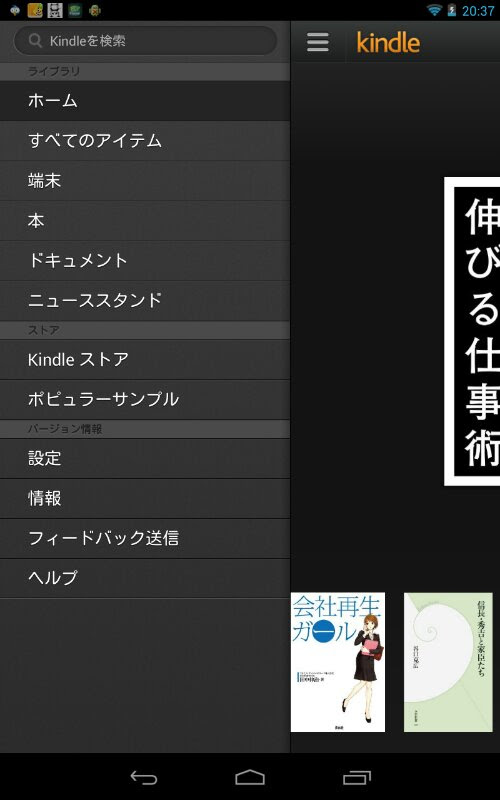
Task: Open the 会社再生ガール book cover
Action: tap(338, 662)
